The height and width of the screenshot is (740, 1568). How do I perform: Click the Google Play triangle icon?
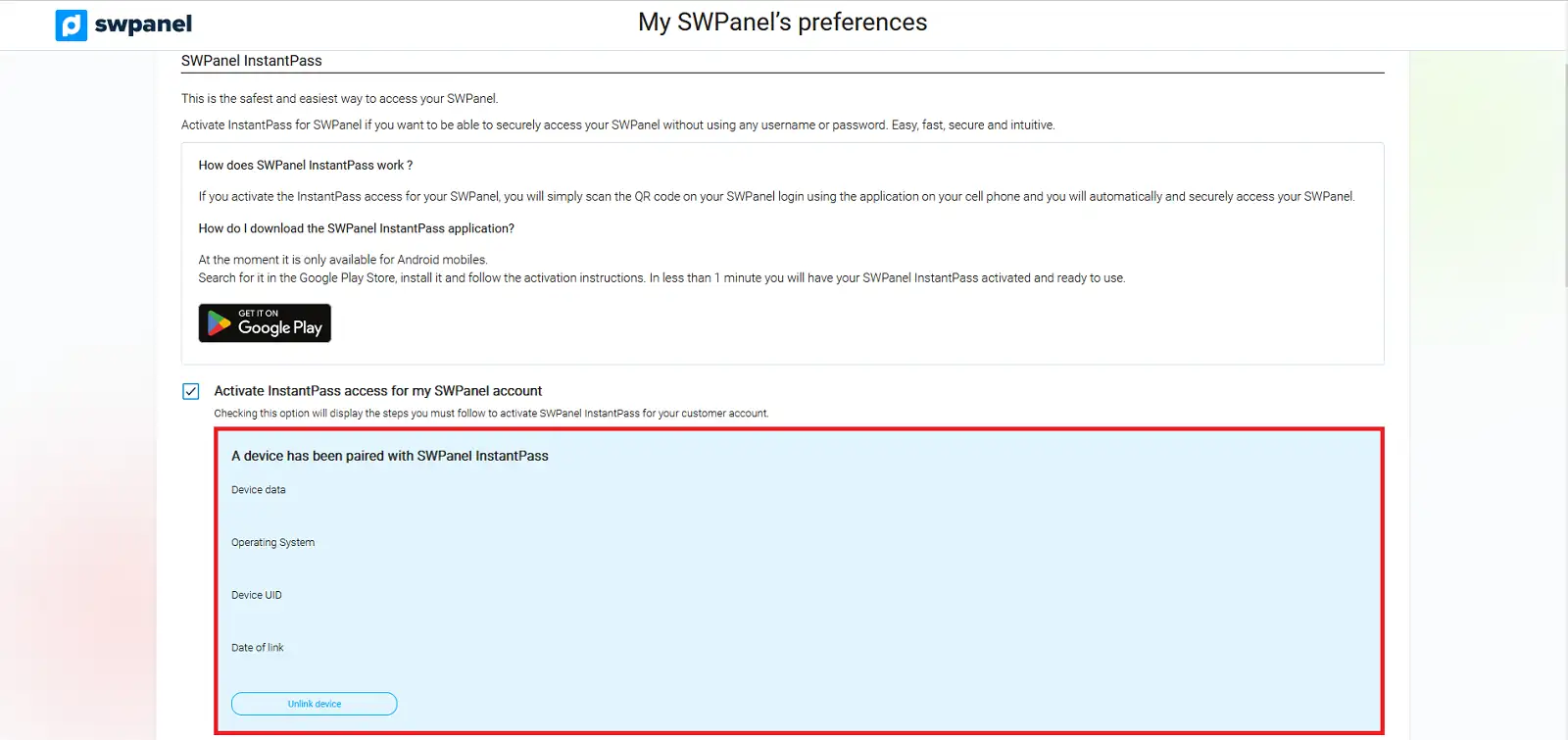[x=220, y=323]
